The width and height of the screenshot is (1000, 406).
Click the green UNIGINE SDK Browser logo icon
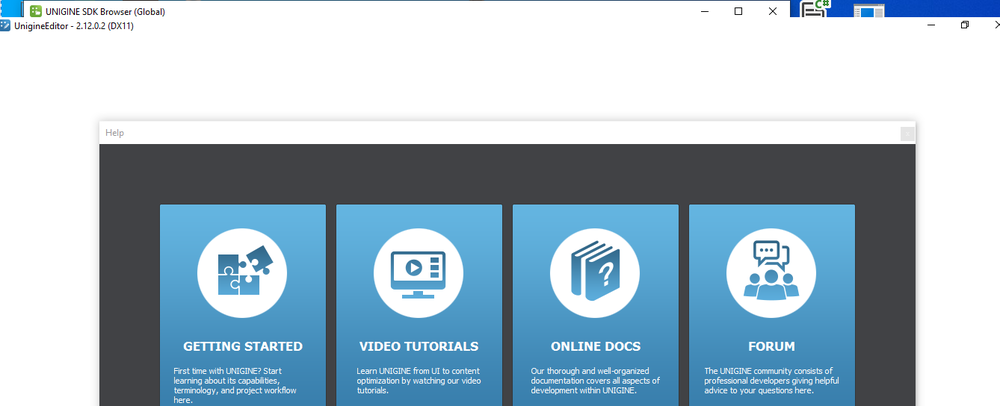[x=34, y=11]
